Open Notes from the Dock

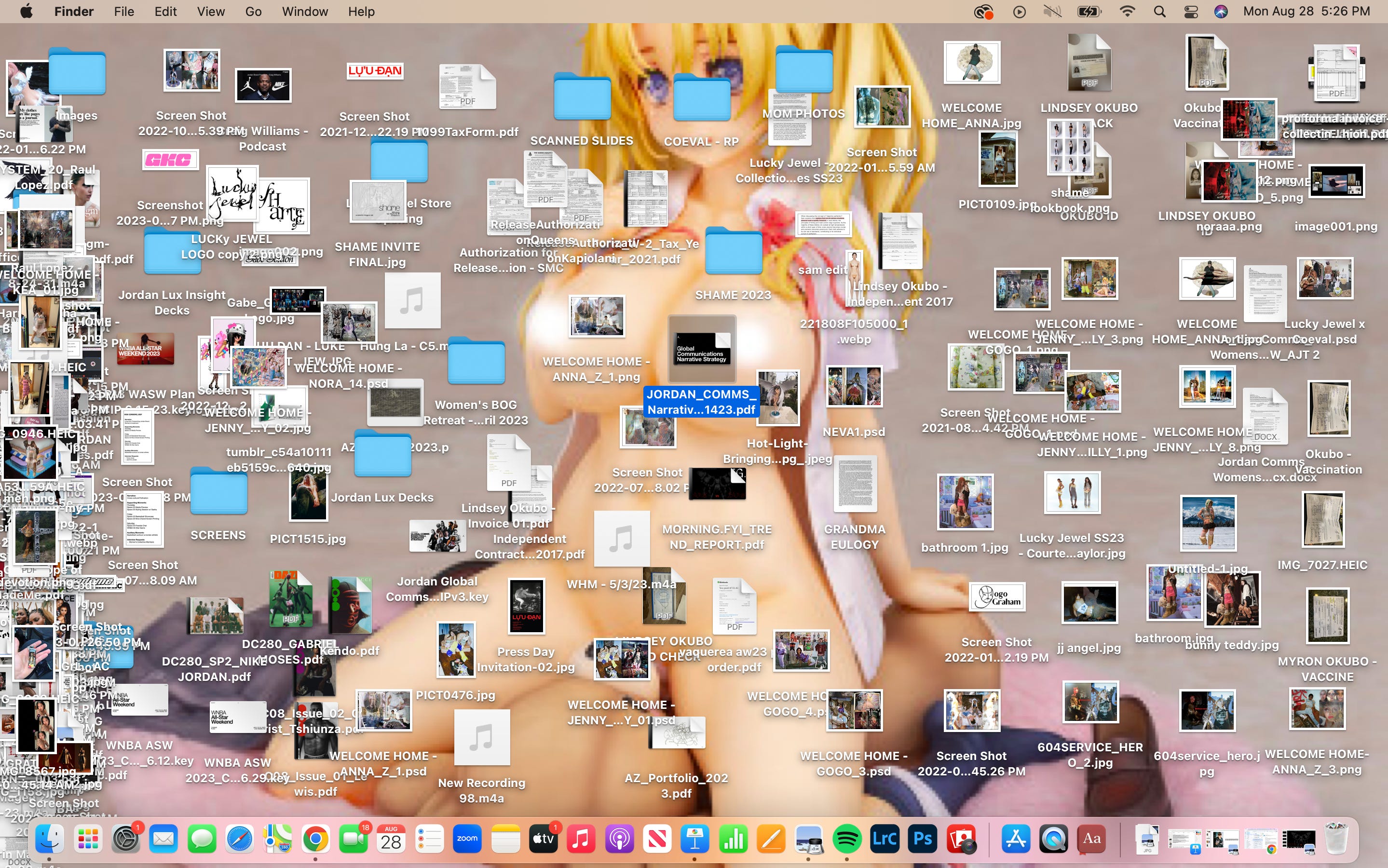[x=505, y=839]
